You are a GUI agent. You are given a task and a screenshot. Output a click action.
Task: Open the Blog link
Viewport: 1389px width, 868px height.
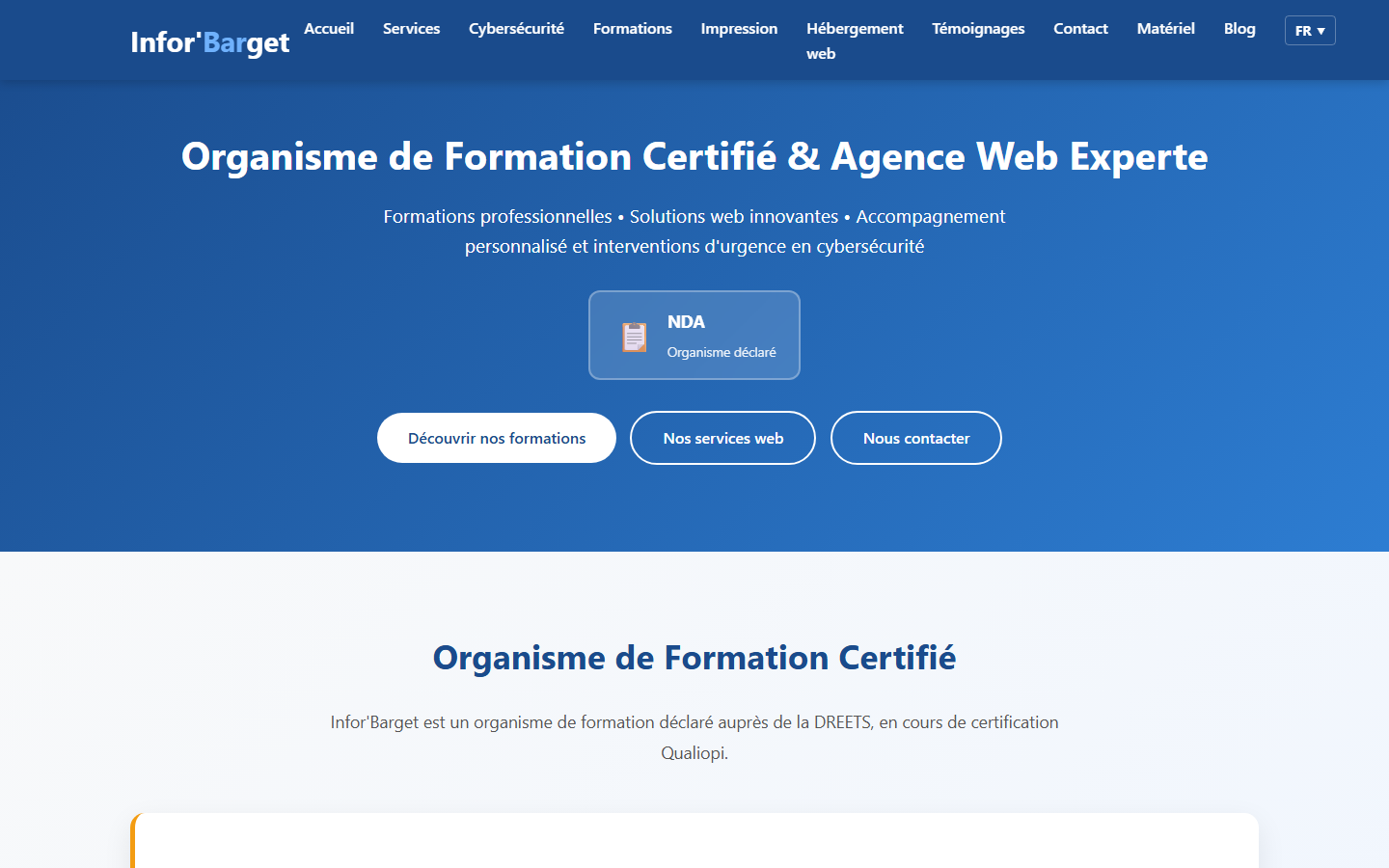point(1239,29)
